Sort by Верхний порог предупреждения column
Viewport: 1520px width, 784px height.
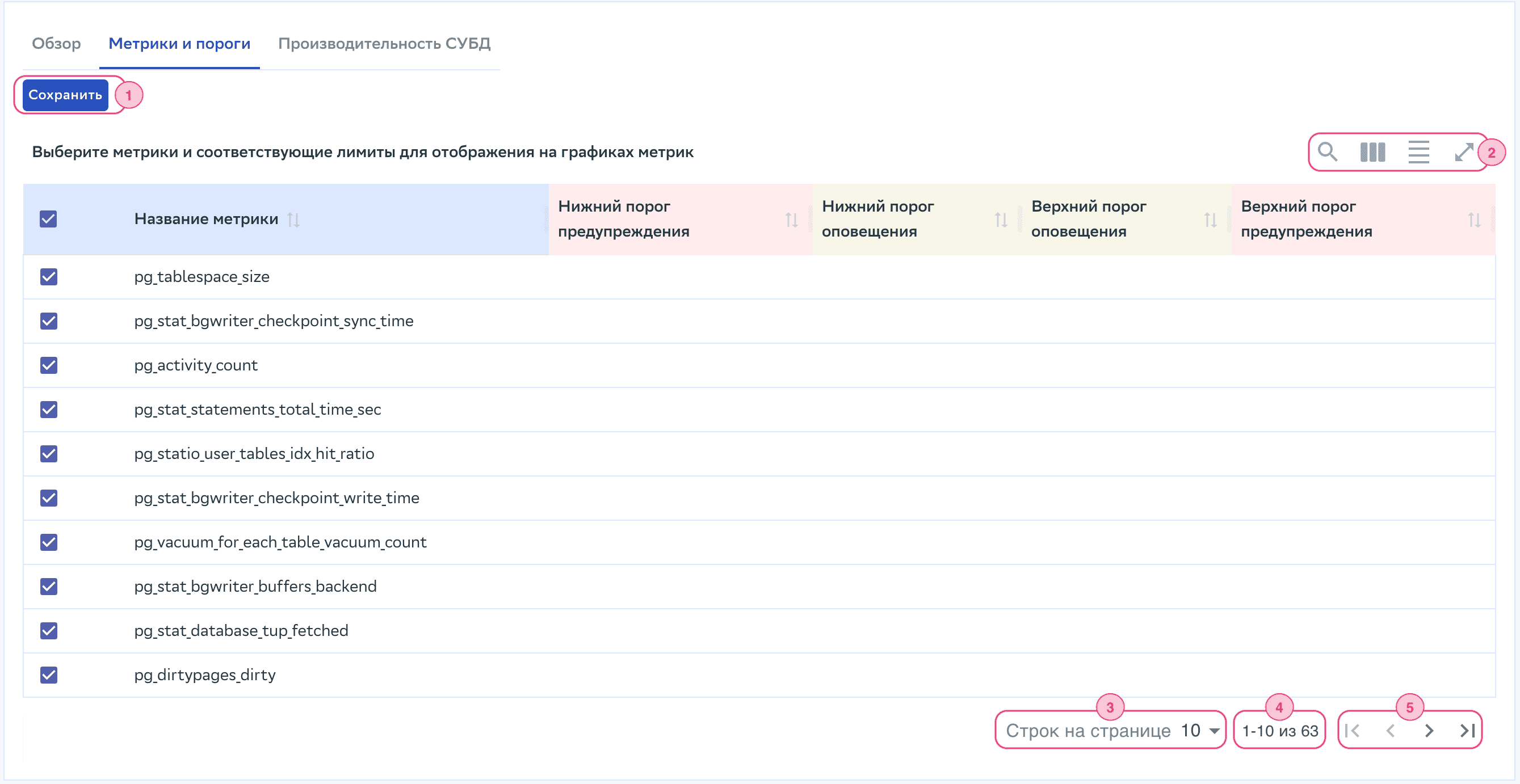click(1474, 220)
